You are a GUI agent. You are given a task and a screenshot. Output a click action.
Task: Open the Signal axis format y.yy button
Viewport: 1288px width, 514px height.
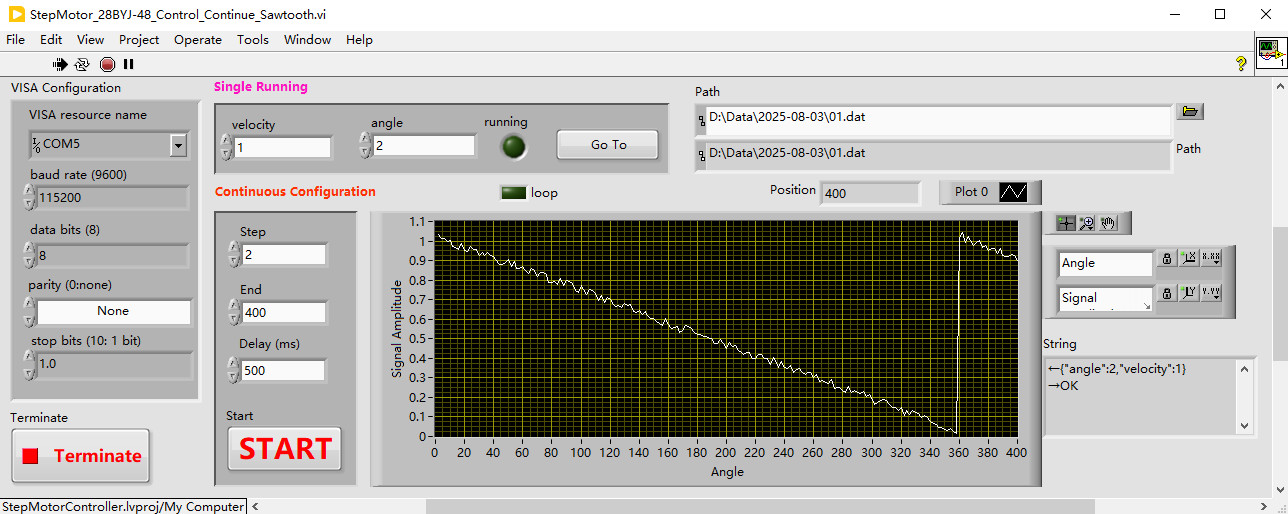pyautogui.click(x=1211, y=293)
